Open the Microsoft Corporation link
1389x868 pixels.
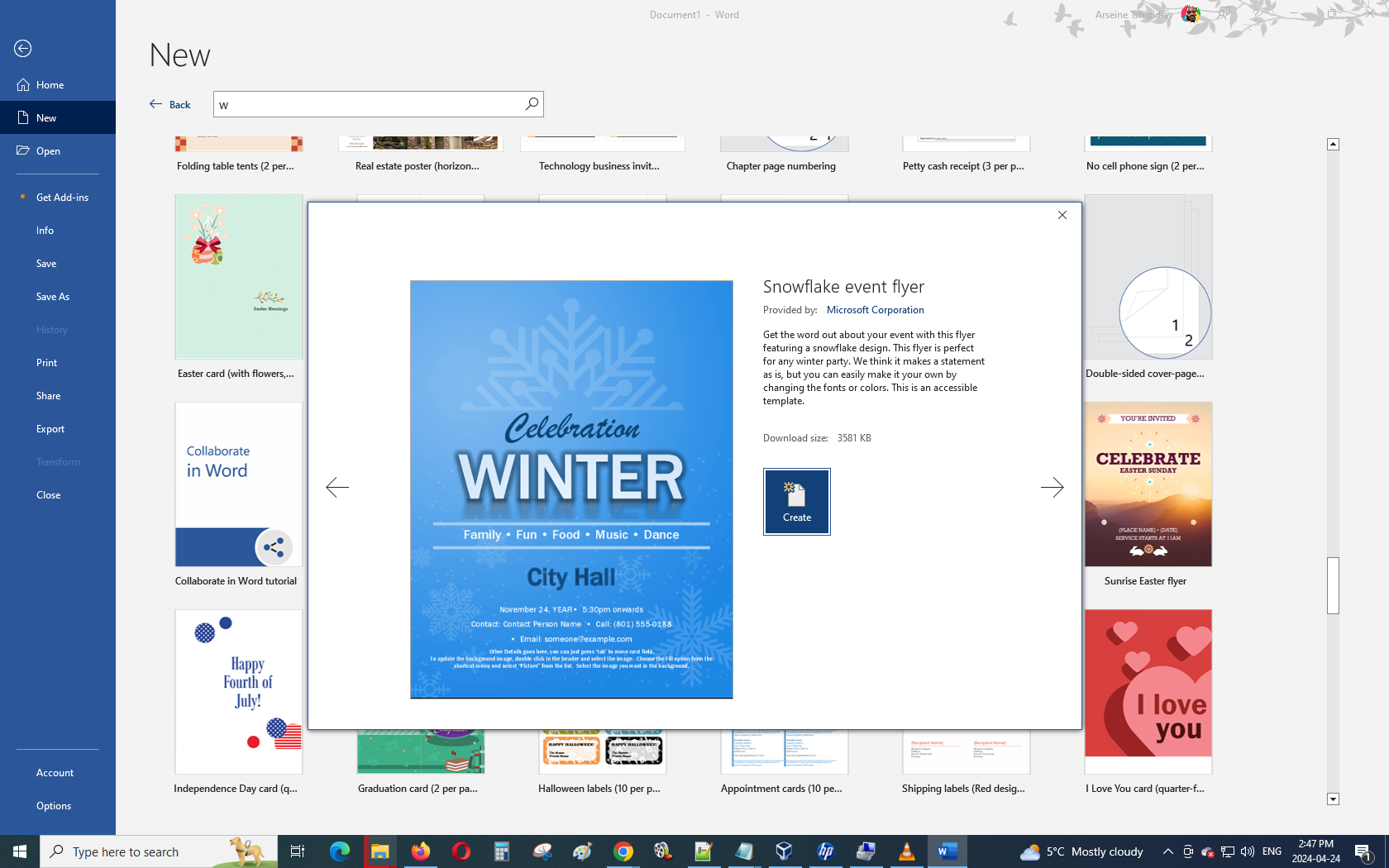[875, 310]
